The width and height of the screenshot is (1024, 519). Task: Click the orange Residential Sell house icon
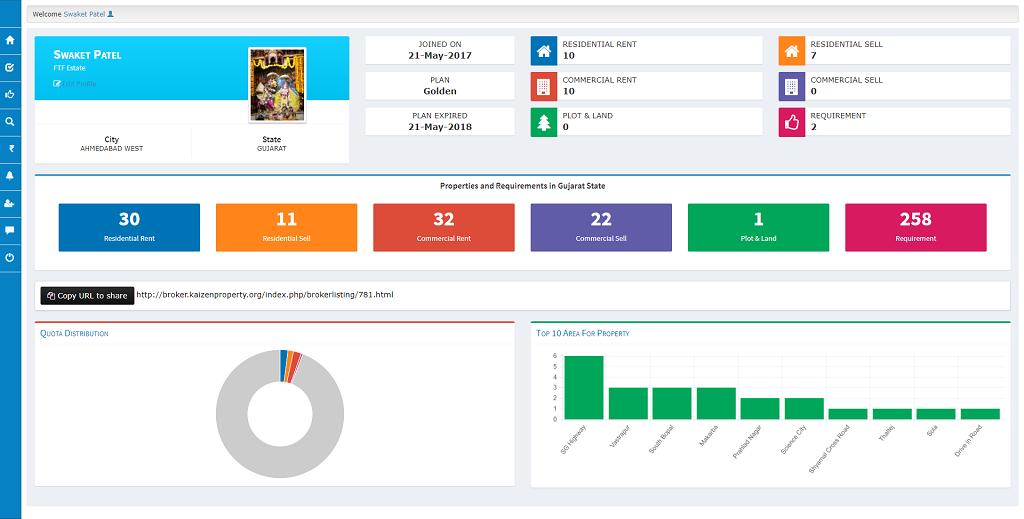tap(791, 50)
